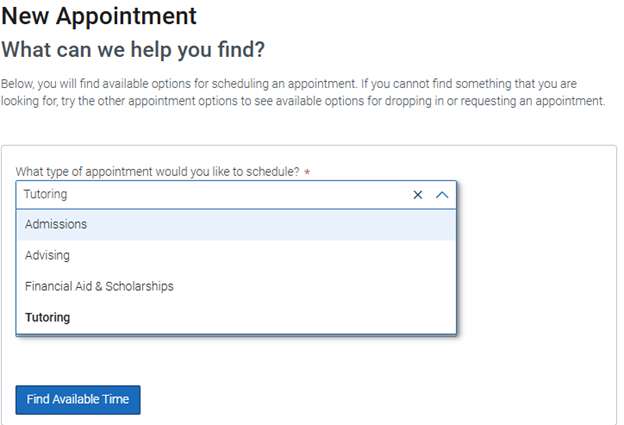
Task: Clear the selected Tutoring value with X
Action: click(417, 195)
